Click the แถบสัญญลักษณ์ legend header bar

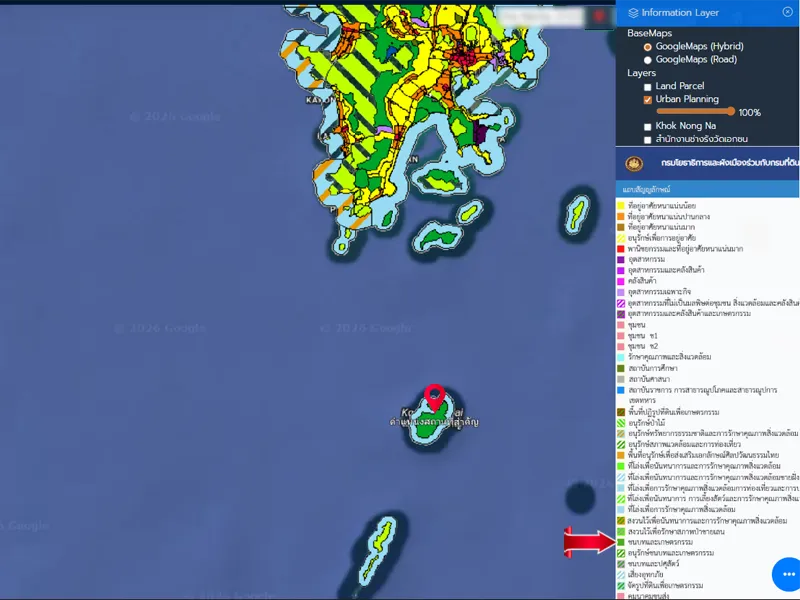tap(707, 188)
